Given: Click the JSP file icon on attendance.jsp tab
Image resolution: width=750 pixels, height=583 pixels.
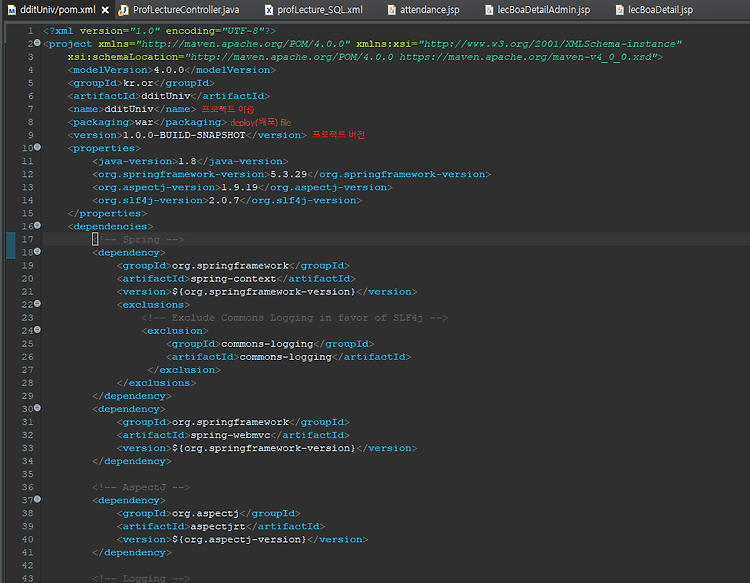Looking at the screenshot, I should click(391, 10).
